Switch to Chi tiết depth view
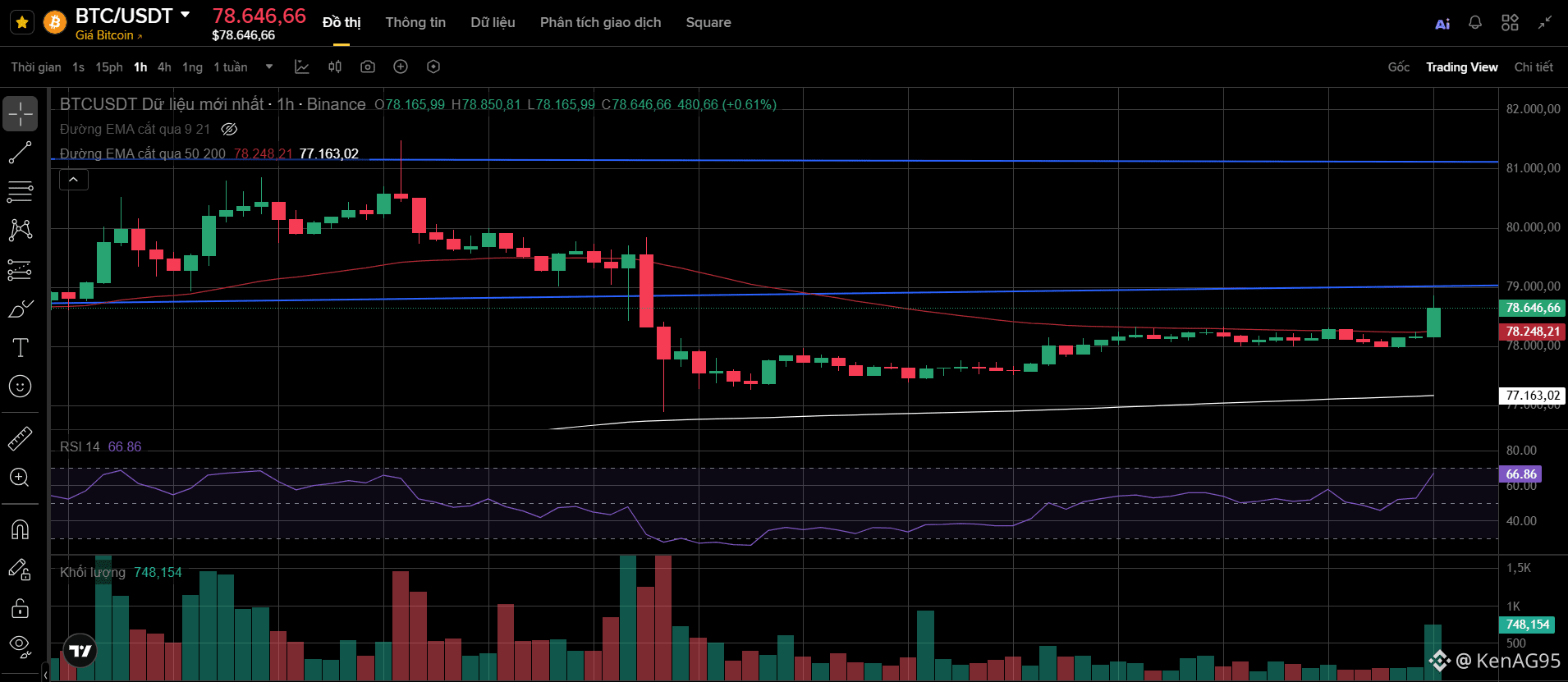Viewport: 1568px width, 682px height. 1534,67
